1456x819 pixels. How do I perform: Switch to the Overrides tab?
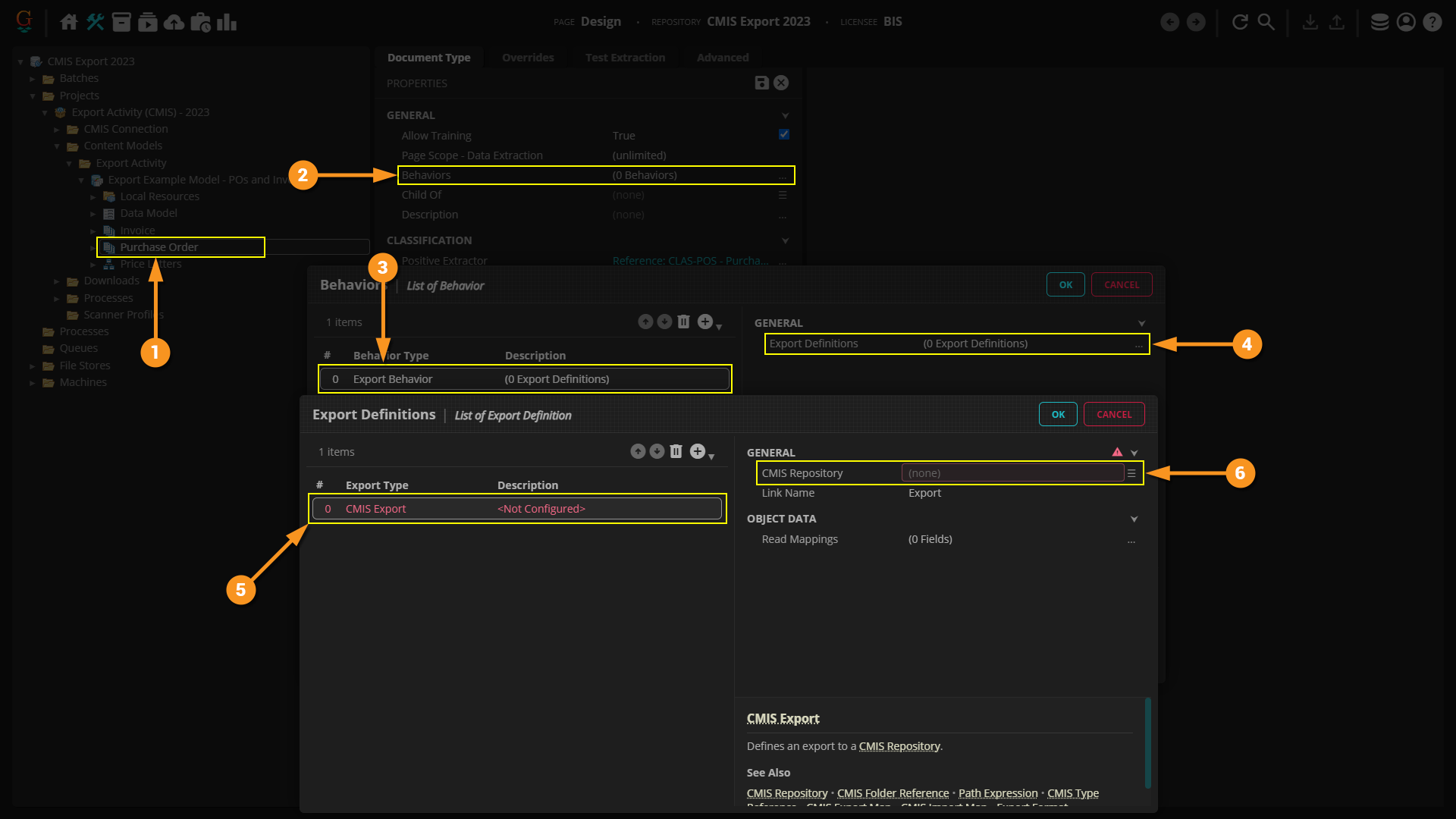point(528,57)
